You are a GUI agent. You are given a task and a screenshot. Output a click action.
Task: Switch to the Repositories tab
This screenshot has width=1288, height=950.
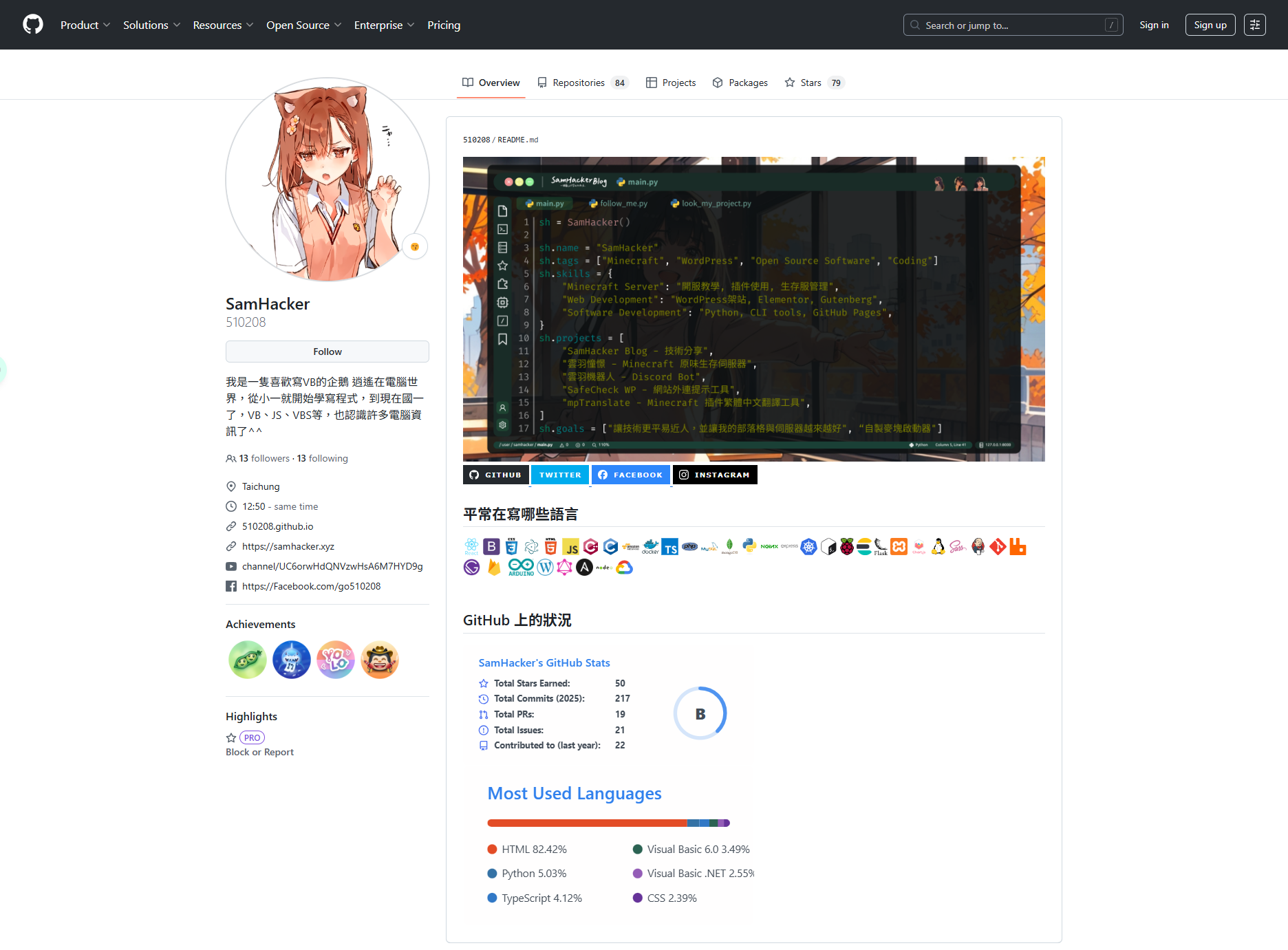[582, 83]
